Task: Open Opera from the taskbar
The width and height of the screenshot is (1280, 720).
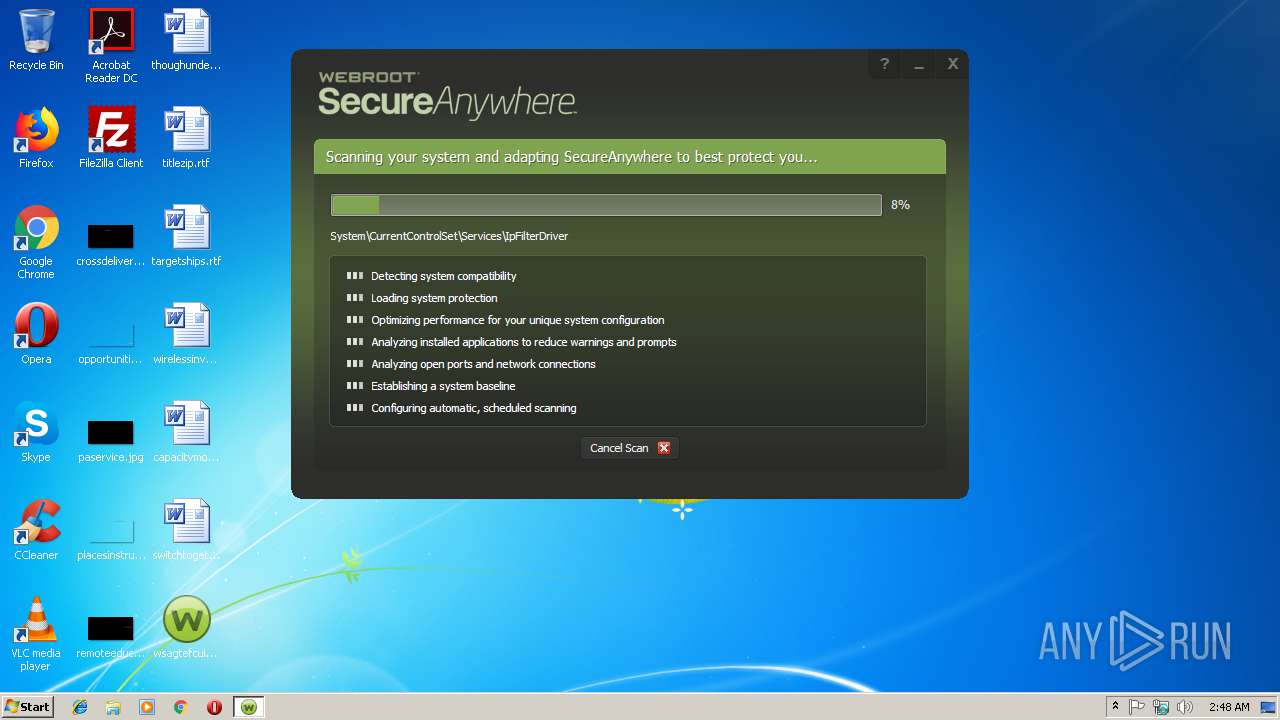Action: pyautogui.click(x=214, y=707)
